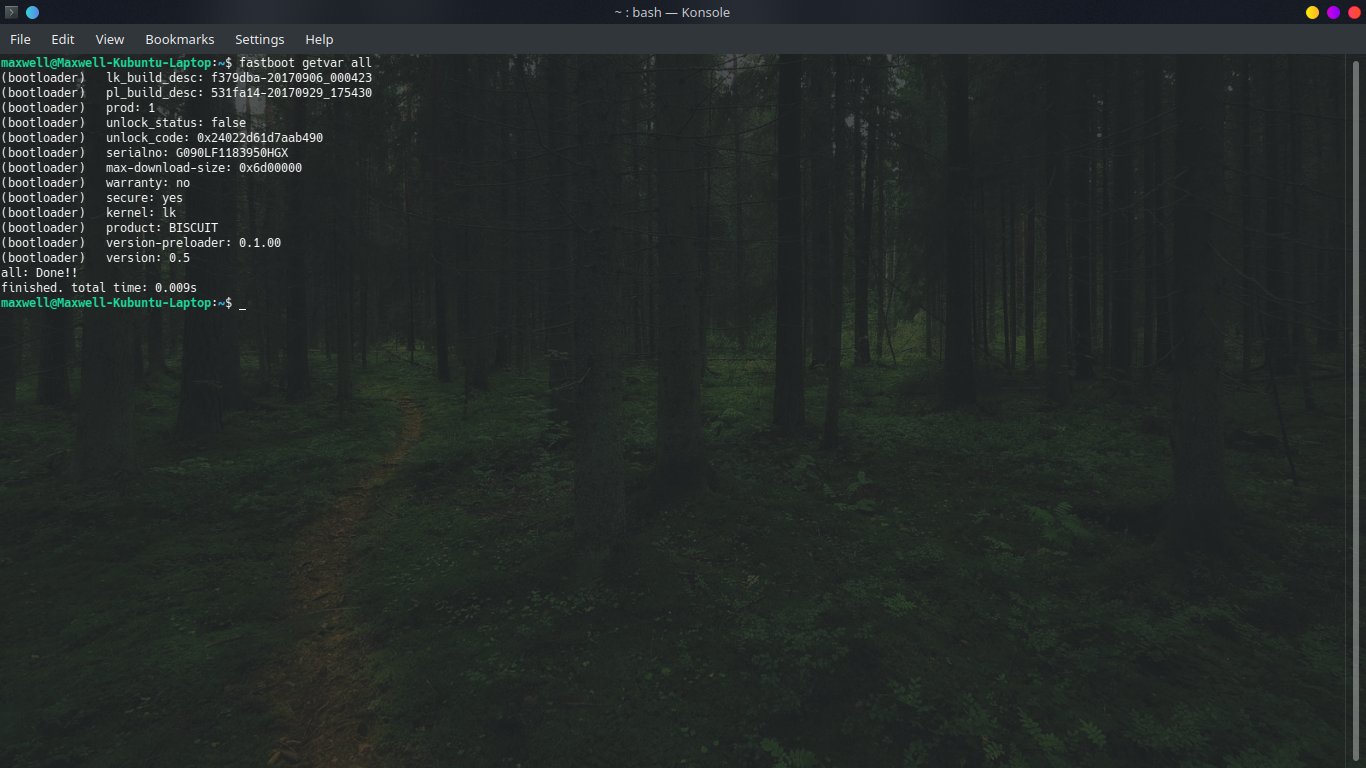The image size is (1366, 768).
Task: Click the unlock_code hex value
Action: tap(260, 138)
